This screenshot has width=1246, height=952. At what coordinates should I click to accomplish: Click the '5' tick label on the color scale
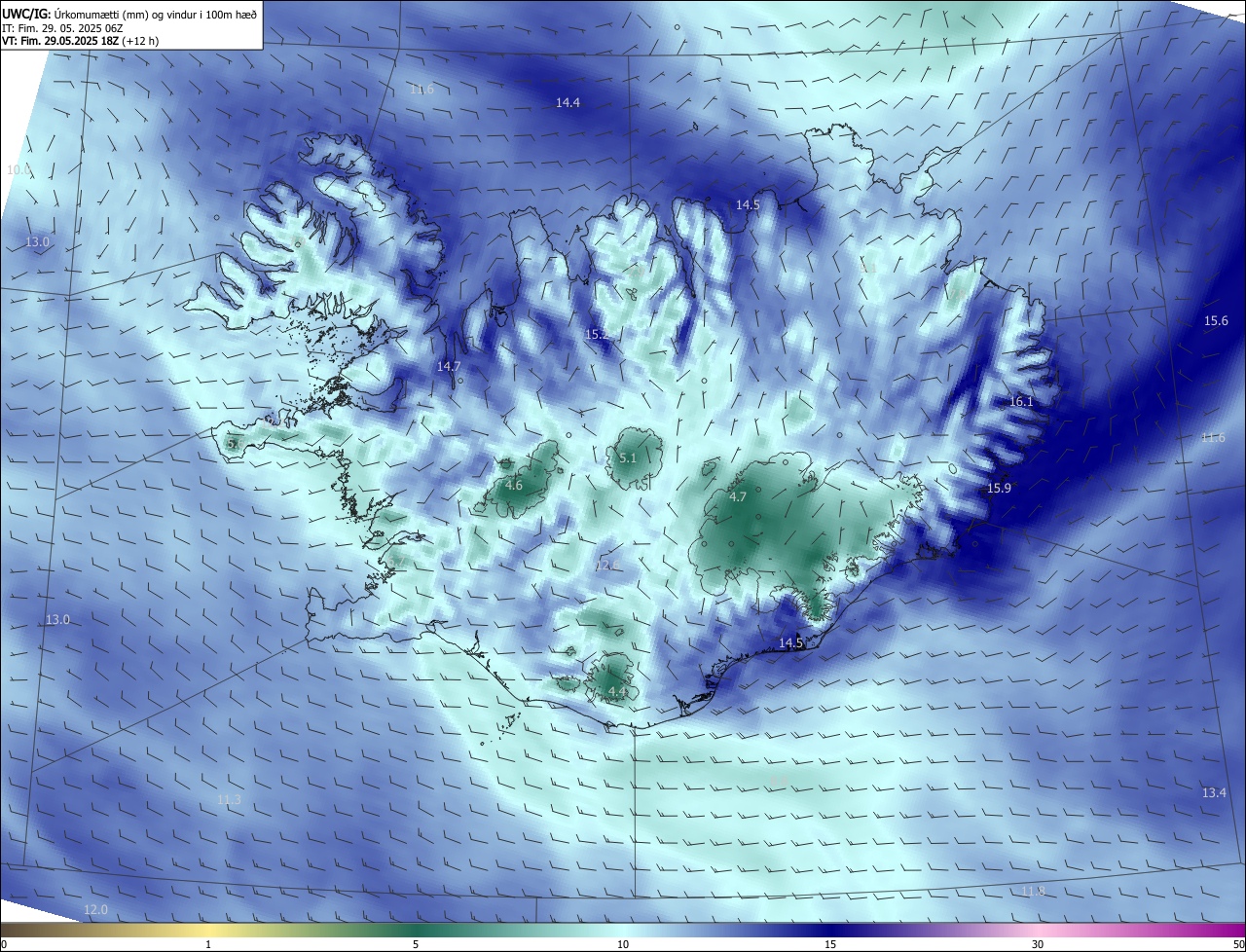(x=416, y=944)
